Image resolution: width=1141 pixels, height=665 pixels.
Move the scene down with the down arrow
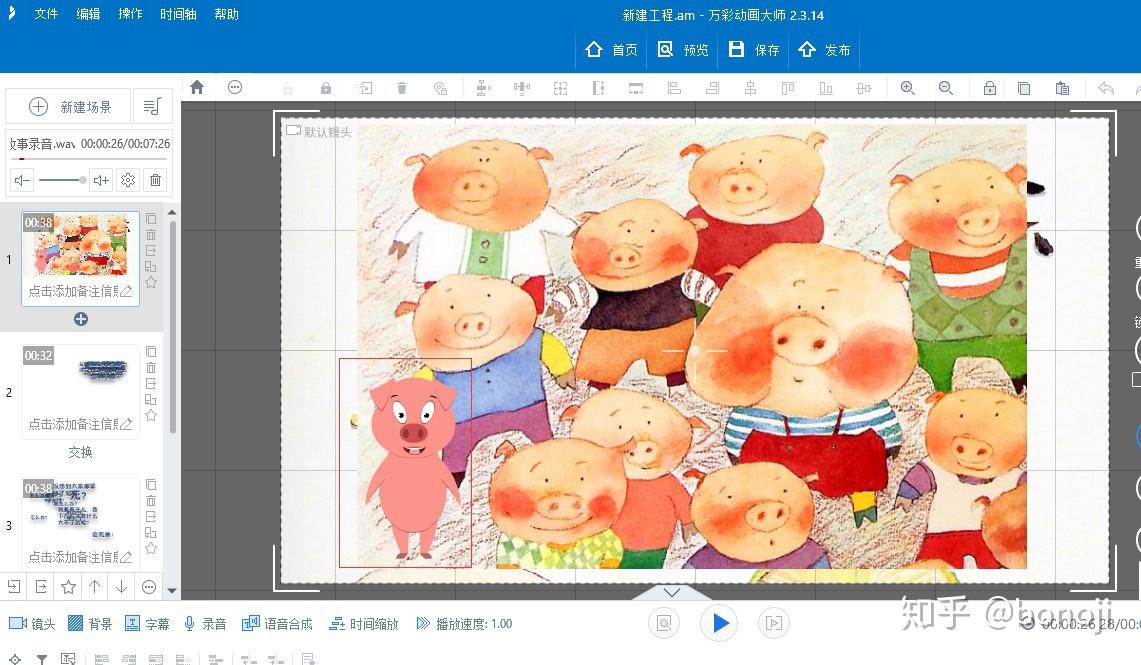[122, 586]
